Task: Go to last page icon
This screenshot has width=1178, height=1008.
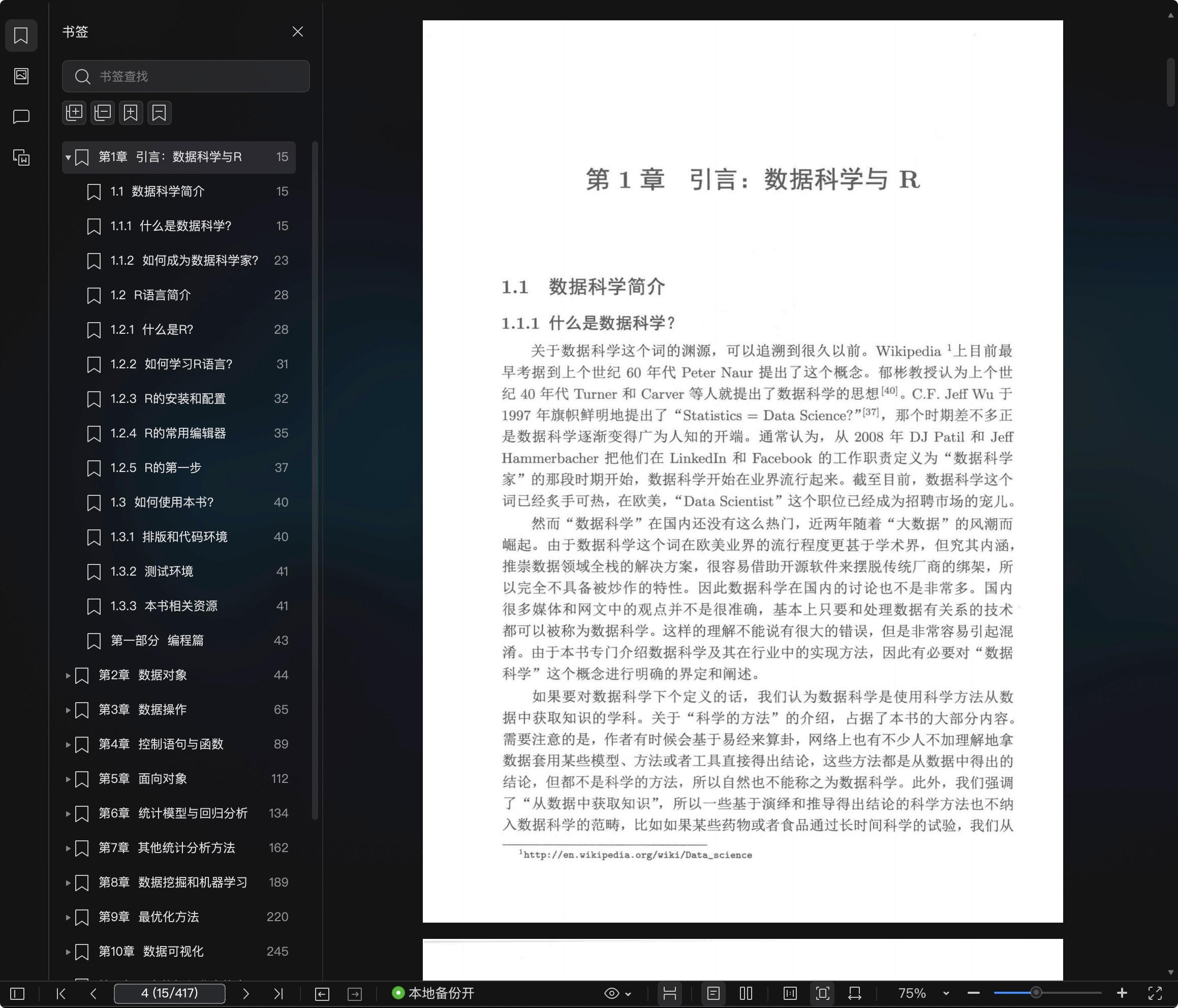Action: [278, 993]
